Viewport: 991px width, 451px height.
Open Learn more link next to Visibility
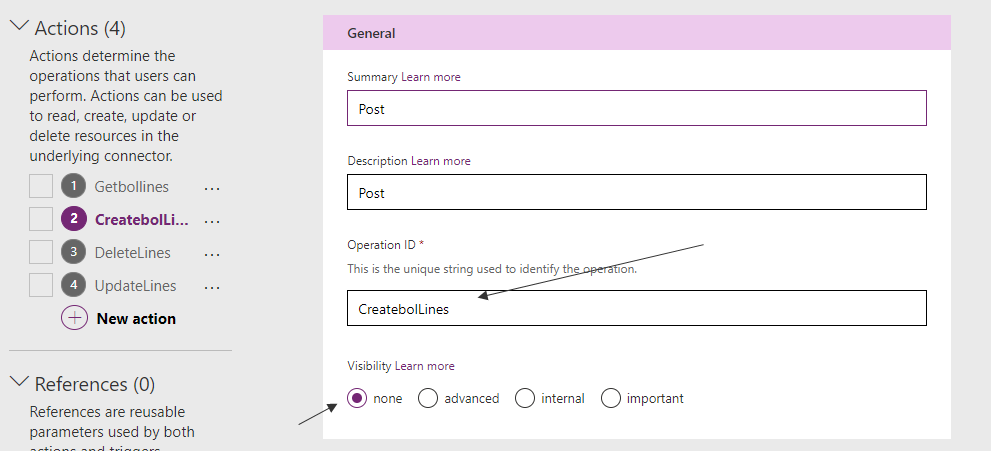[x=424, y=366]
